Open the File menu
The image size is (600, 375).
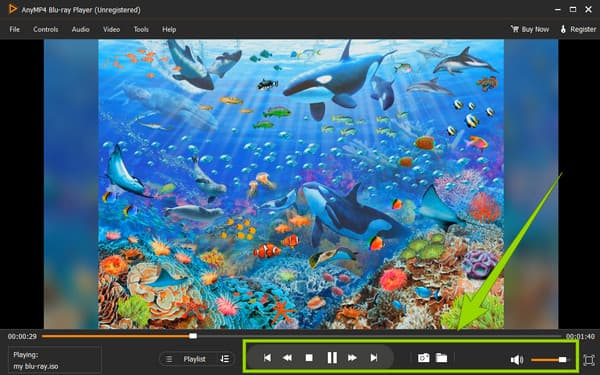tap(15, 29)
